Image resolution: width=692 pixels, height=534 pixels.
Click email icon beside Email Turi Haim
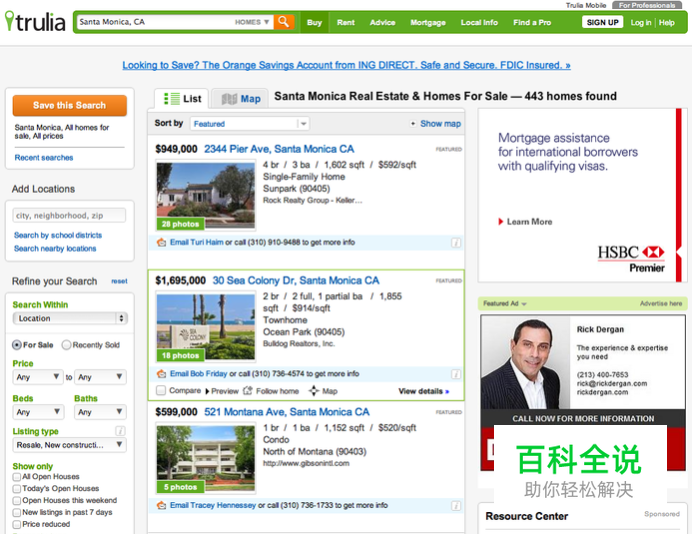162,242
